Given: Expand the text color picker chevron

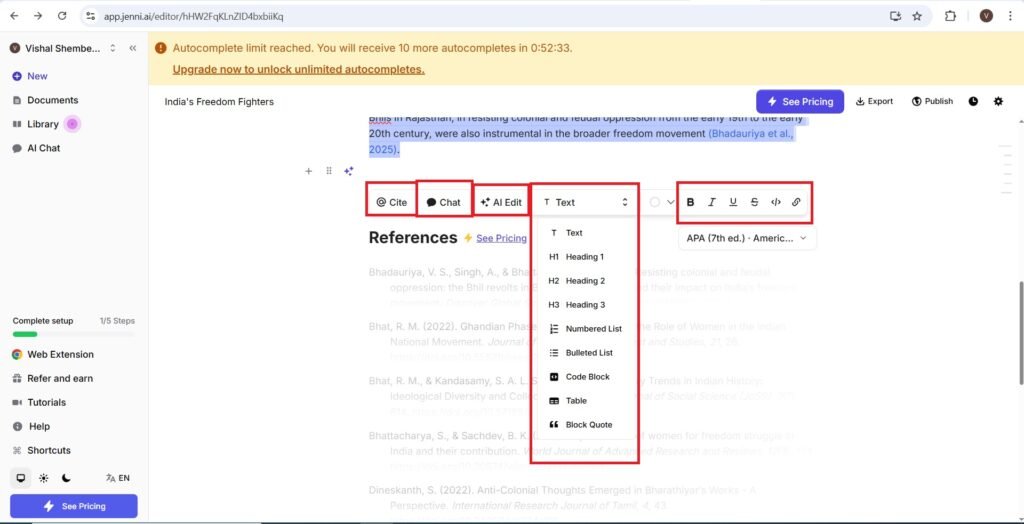Looking at the screenshot, I should pyautogui.click(x=671, y=202).
